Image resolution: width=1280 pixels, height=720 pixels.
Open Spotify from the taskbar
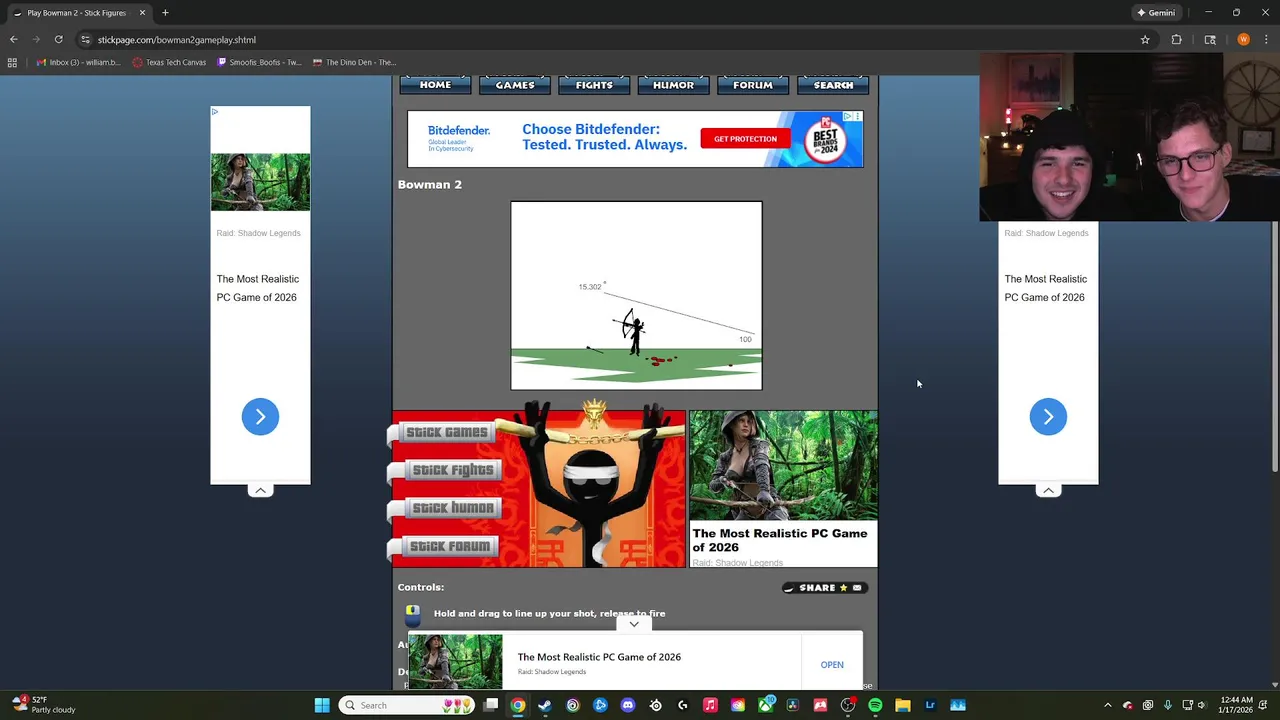[x=875, y=705]
